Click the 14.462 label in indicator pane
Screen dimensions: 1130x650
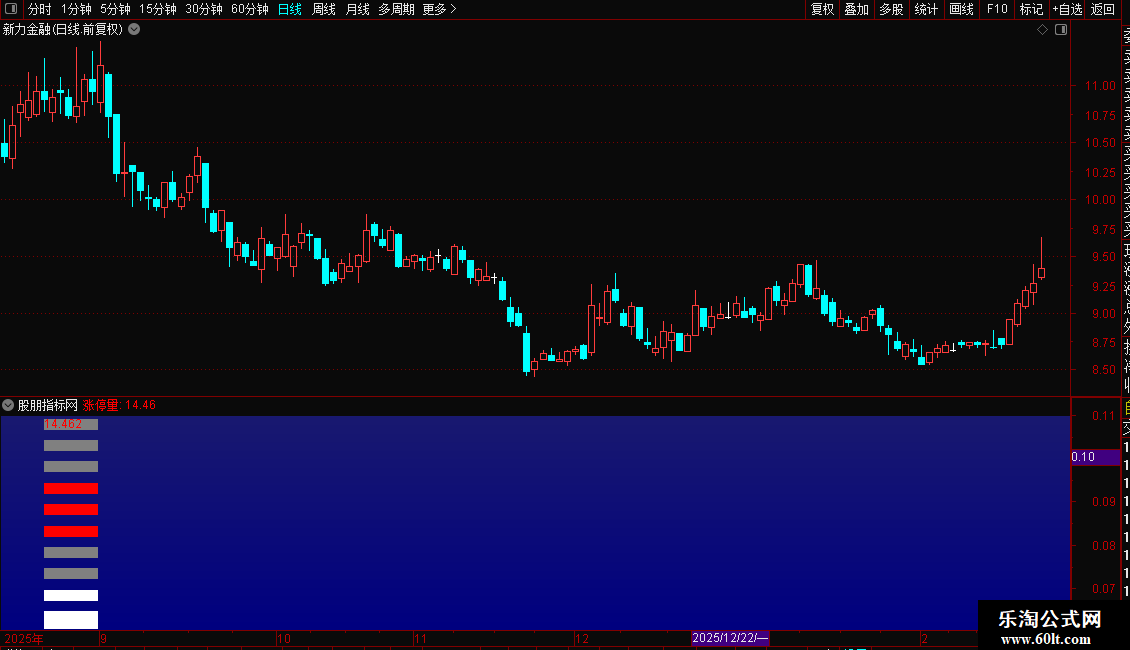pyautogui.click(x=63, y=424)
